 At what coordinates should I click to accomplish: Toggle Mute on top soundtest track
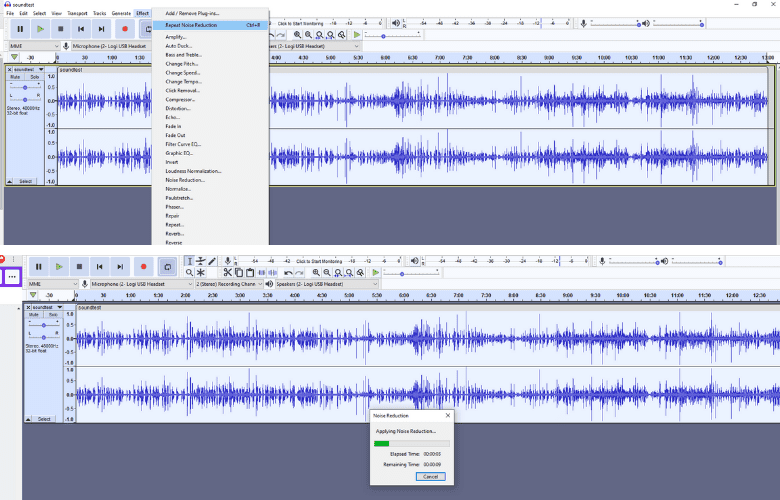[15, 76]
